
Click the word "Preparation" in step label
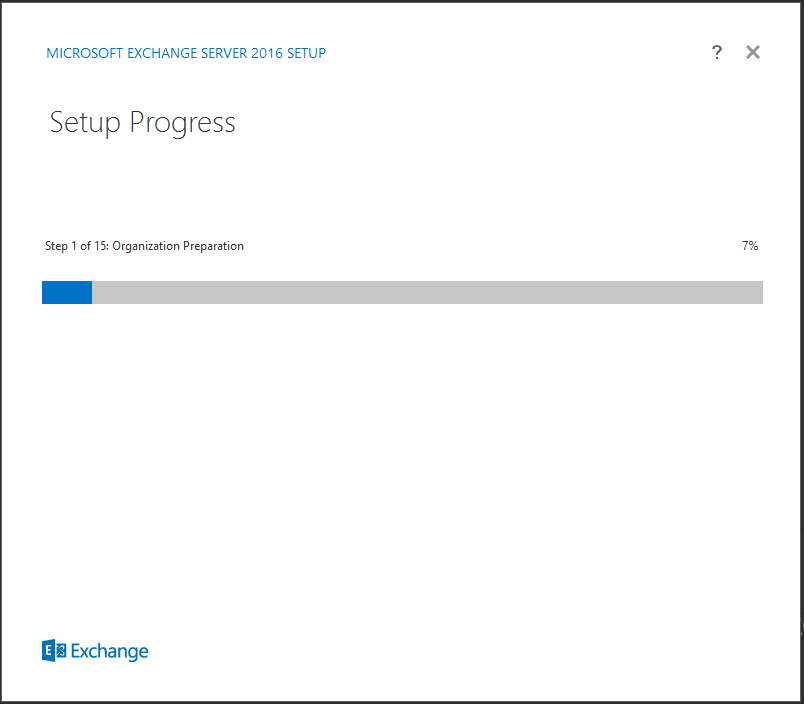tap(213, 246)
